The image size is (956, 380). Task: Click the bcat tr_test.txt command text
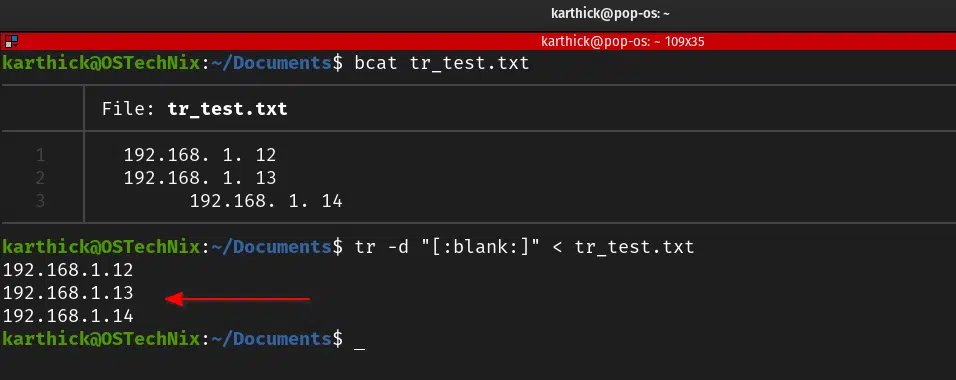point(442,63)
